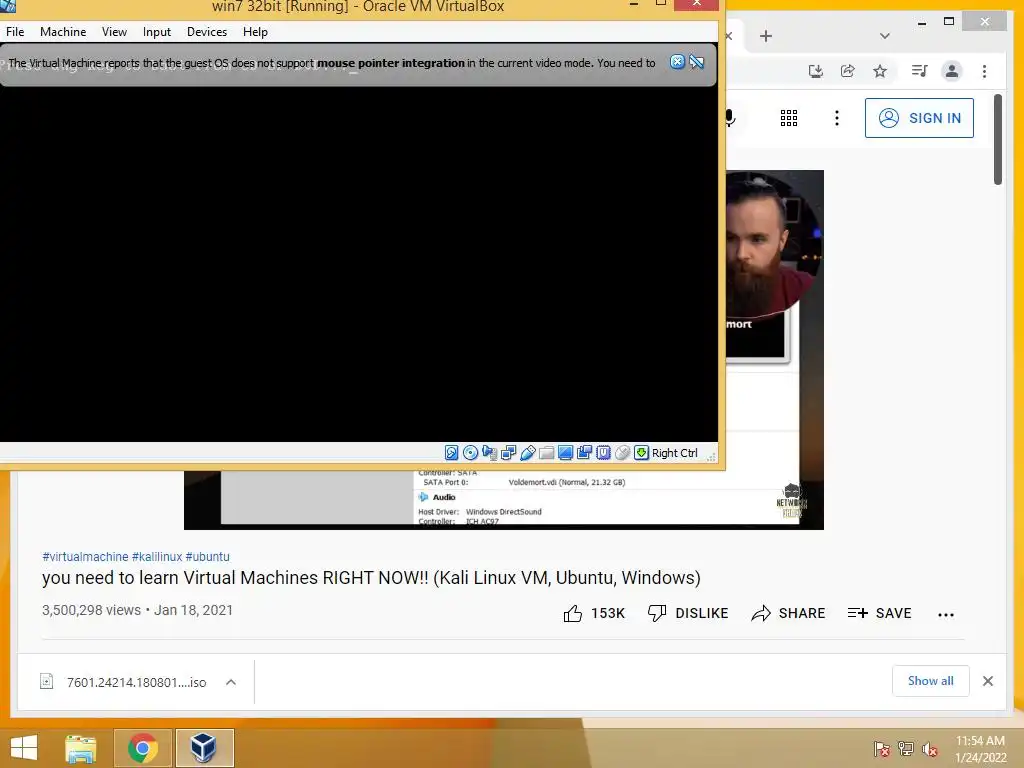This screenshot has height=768, width=1024.
Task: Open the Devices menu in VirtualBox
Action: tap(207, 31)
